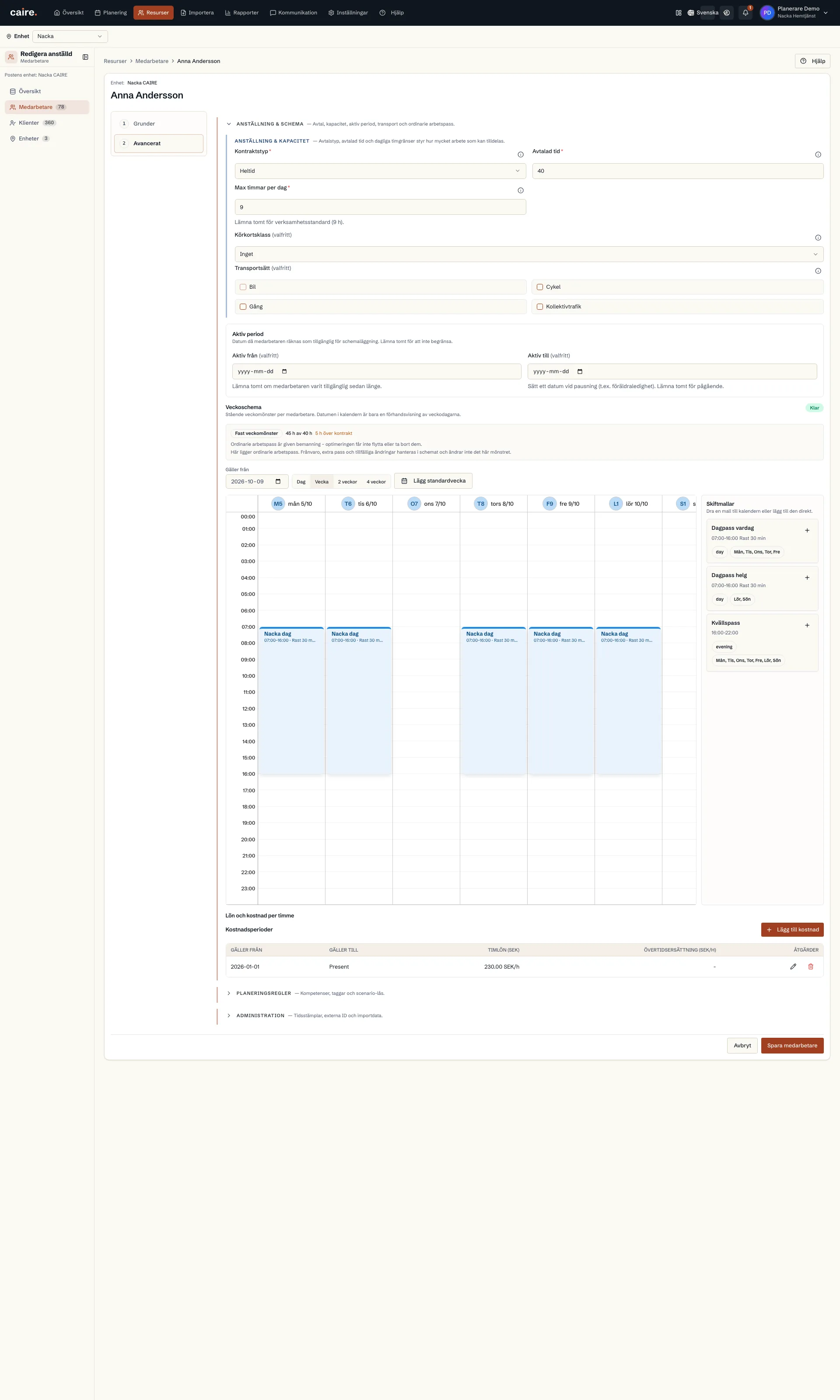Click Spara medarbetare button
The image size is (840, 1400).
click(x=792, y=1046)
